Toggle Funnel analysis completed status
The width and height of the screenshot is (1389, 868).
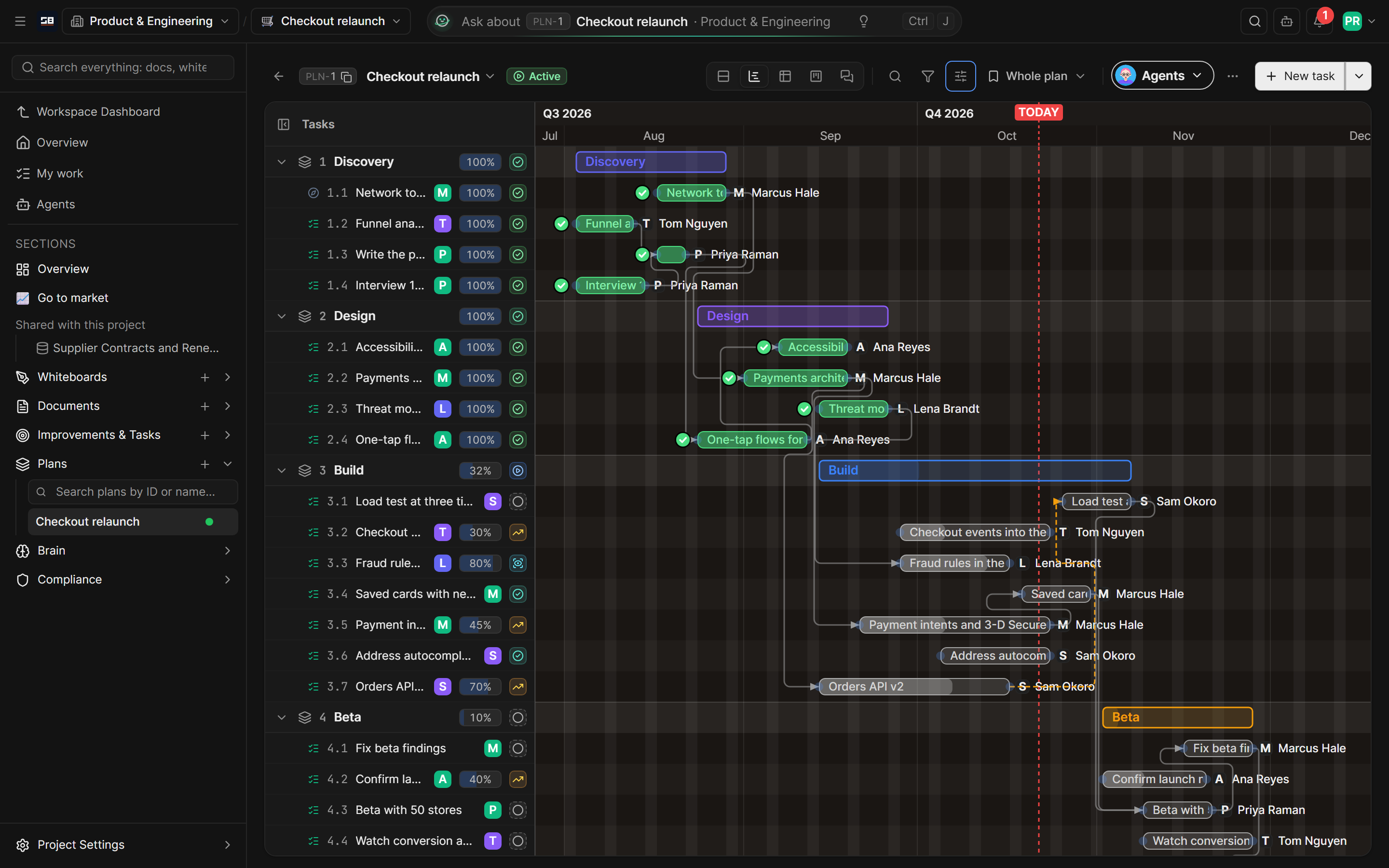pyautogui.click(x=517, y=224)
